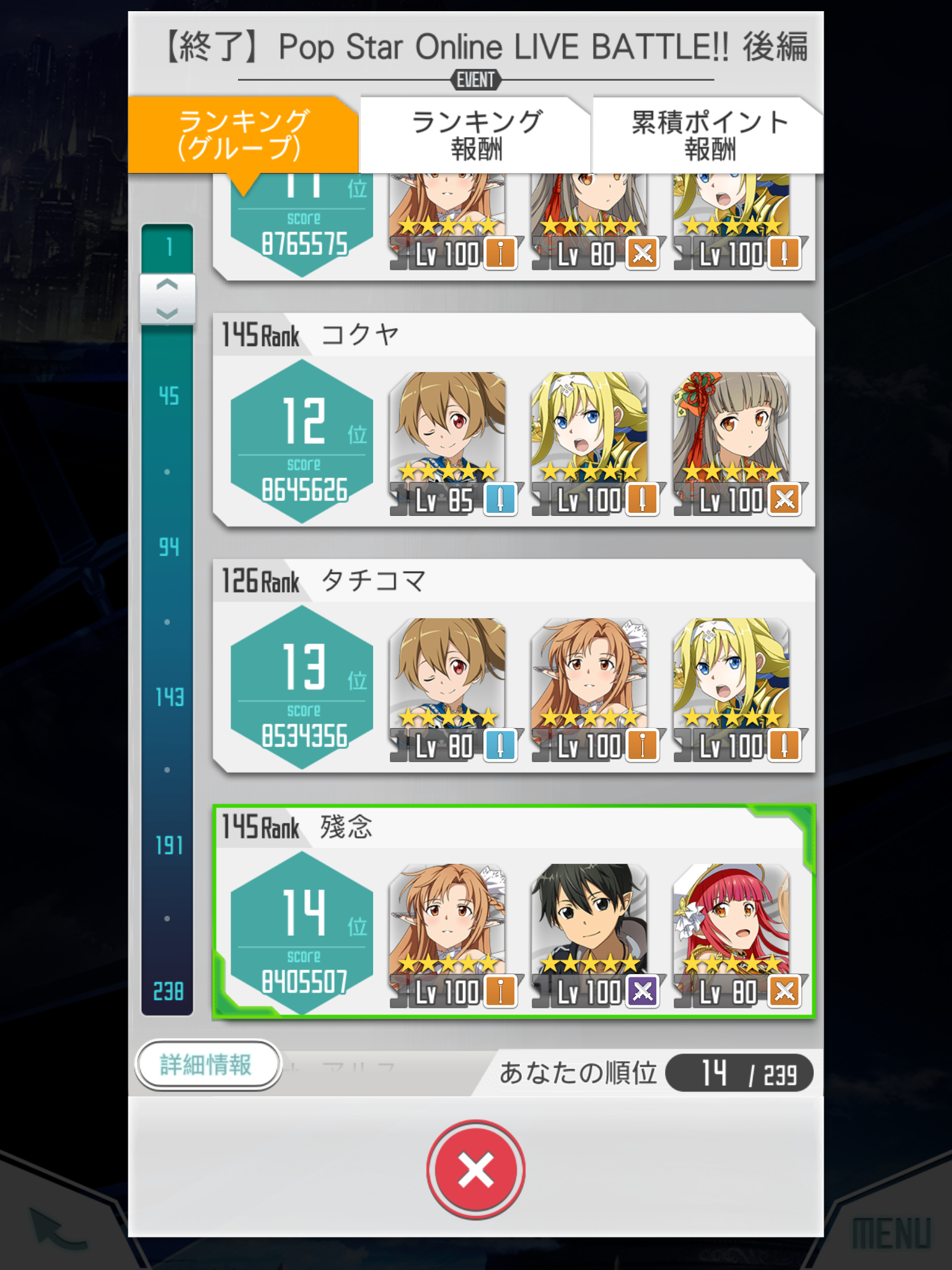Jump to rank 94 on the sidebar
Screen dimensions: 952x1270
169,547
